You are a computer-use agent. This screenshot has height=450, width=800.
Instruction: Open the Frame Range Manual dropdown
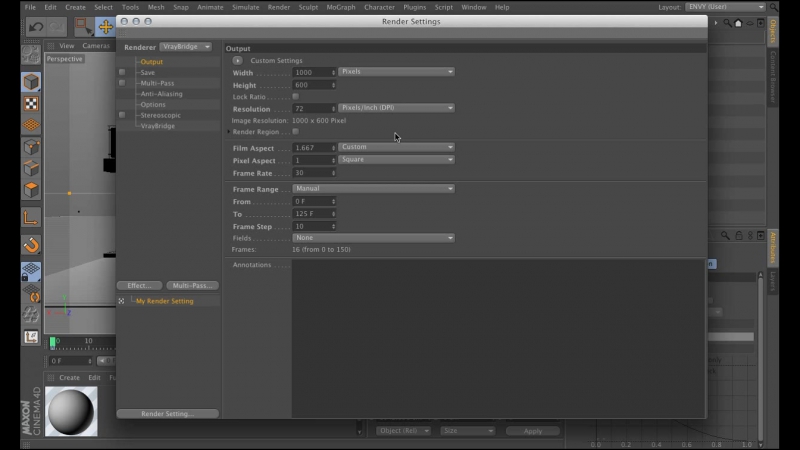373,189
